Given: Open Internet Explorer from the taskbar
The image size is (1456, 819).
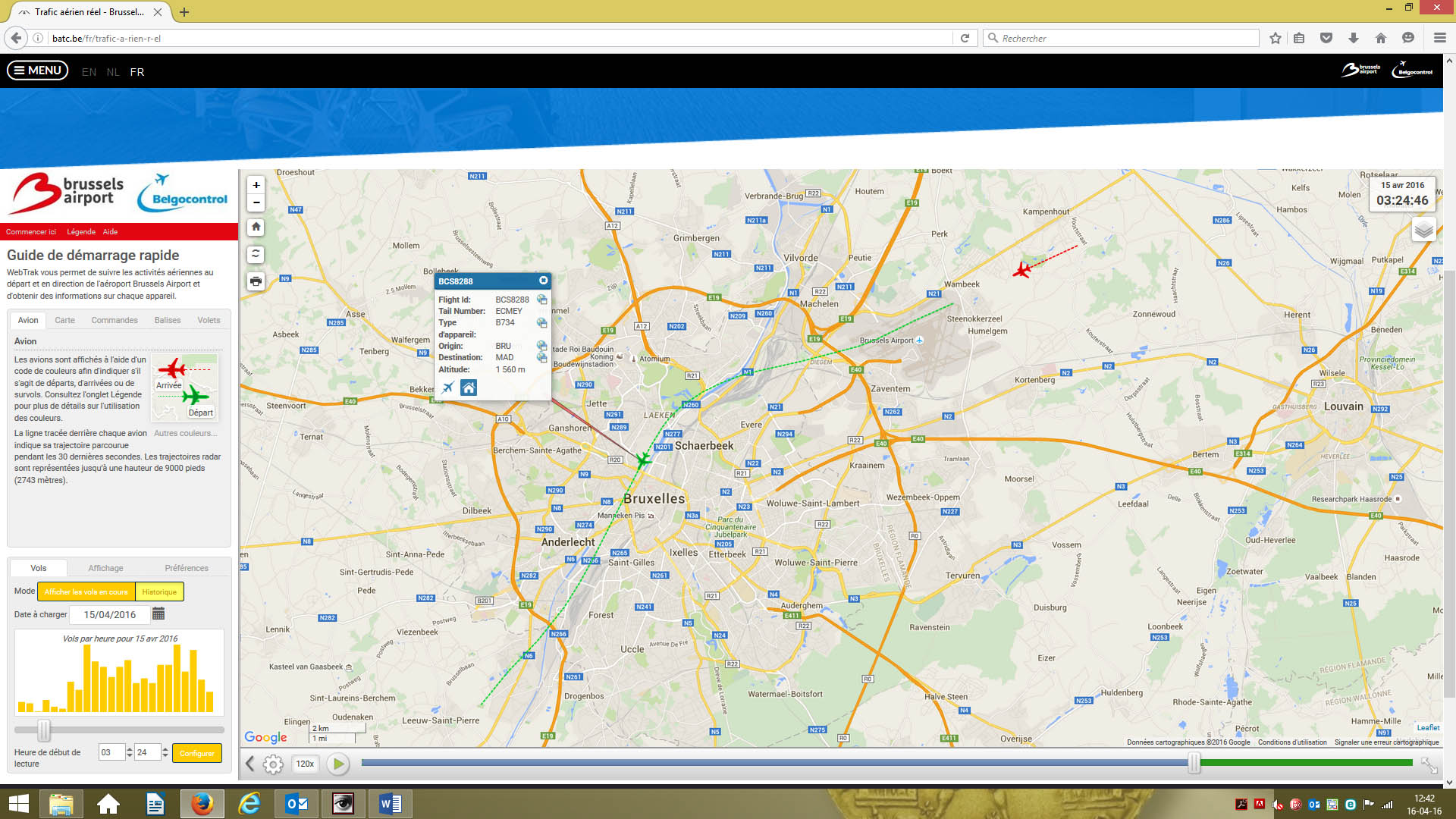Looking at the screenshot, I should (x=249, y=804).
